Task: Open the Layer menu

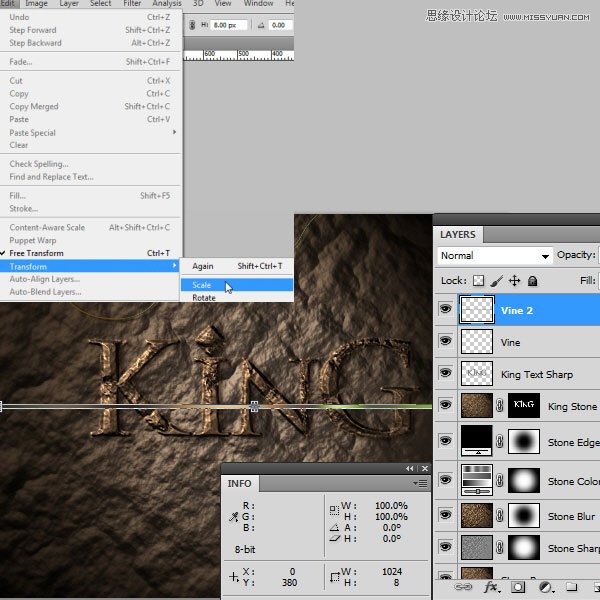Action: 68,3
